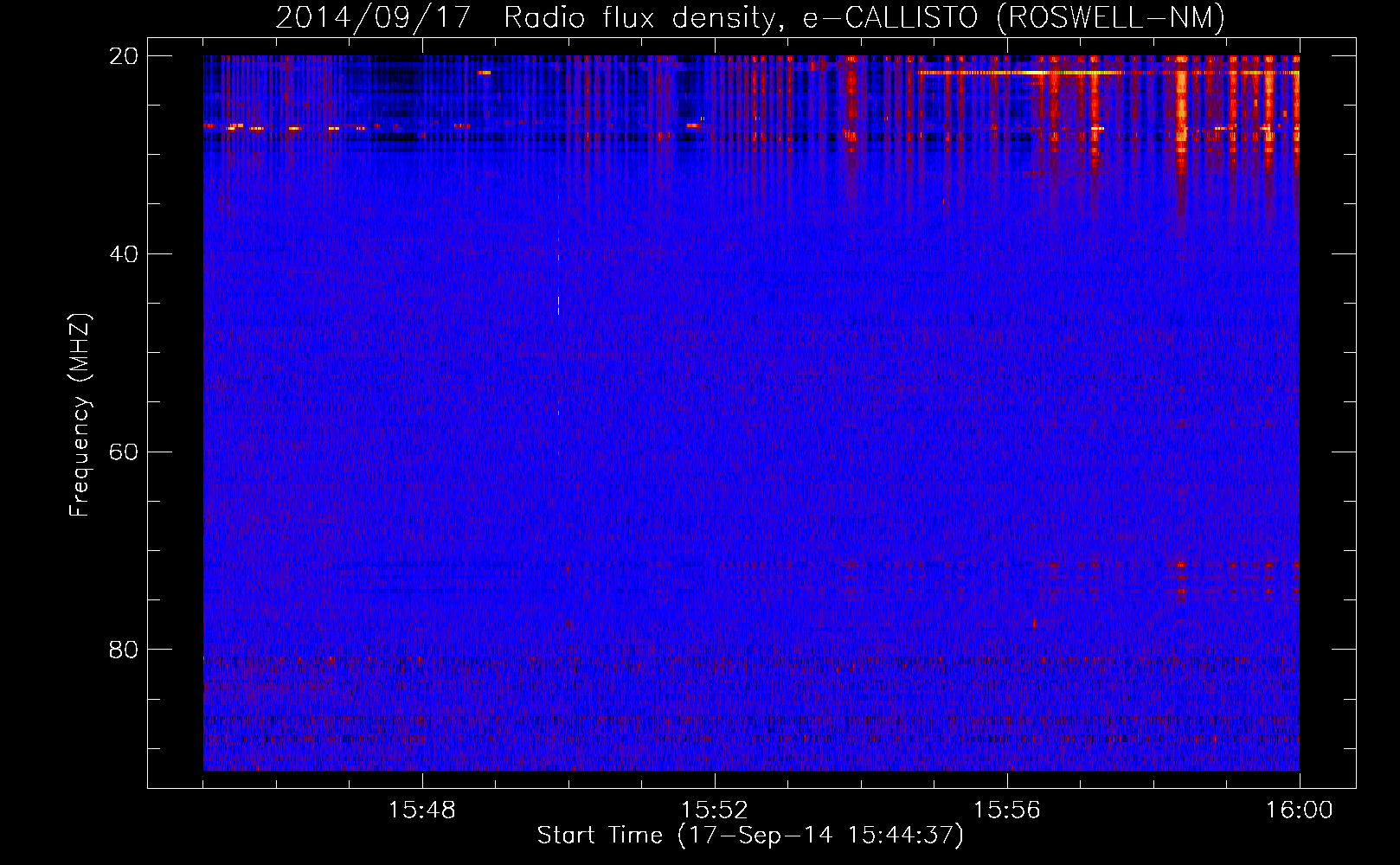Click the 'Start Time (17-Sep-14 15:44:37)' label
Viewport: 1400px width, 865px height.
(750, 836)
